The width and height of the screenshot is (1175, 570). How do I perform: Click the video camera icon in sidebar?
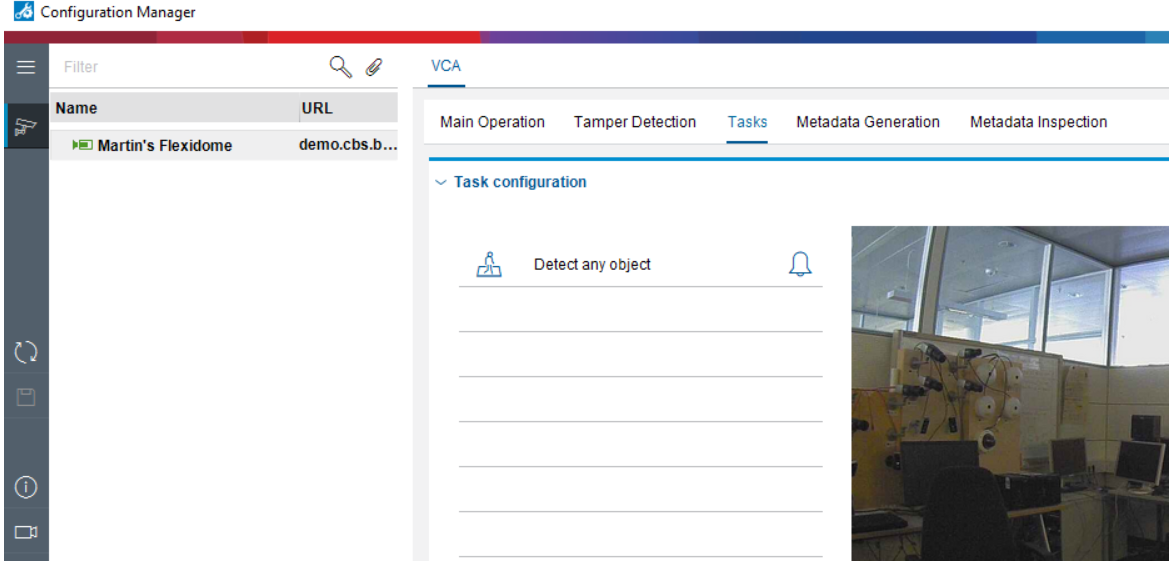[x=26, y=531]
